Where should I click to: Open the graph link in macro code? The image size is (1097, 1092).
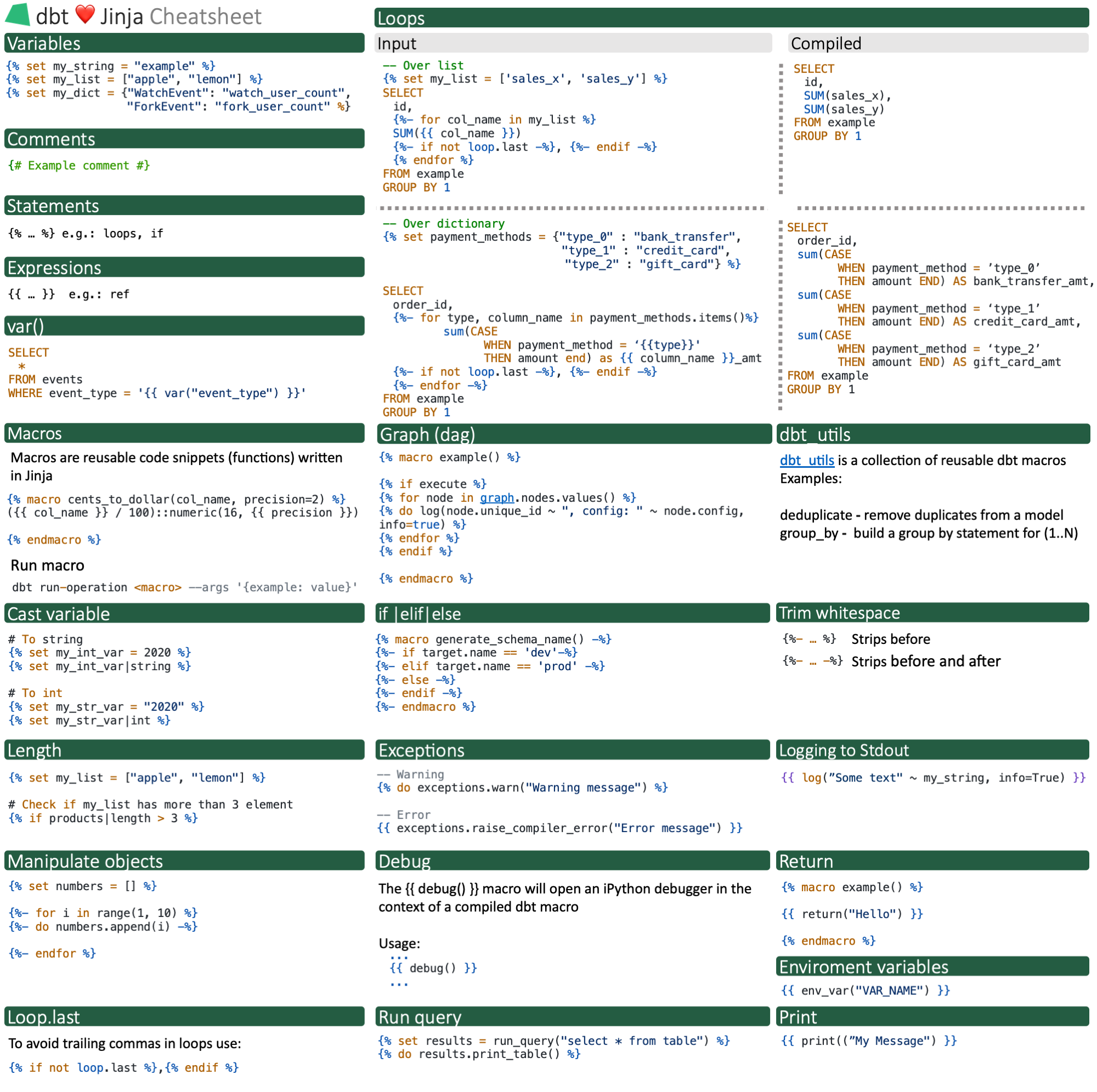coord(496,498)
